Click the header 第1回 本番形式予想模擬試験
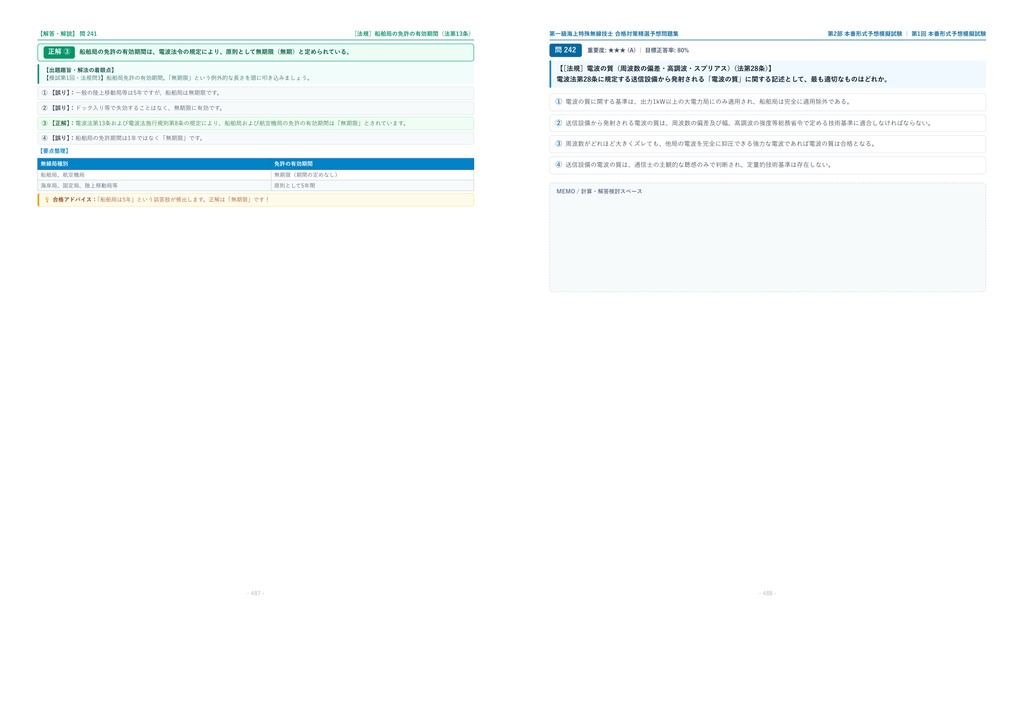The image size is (1024, 724). tap(948, 34)
